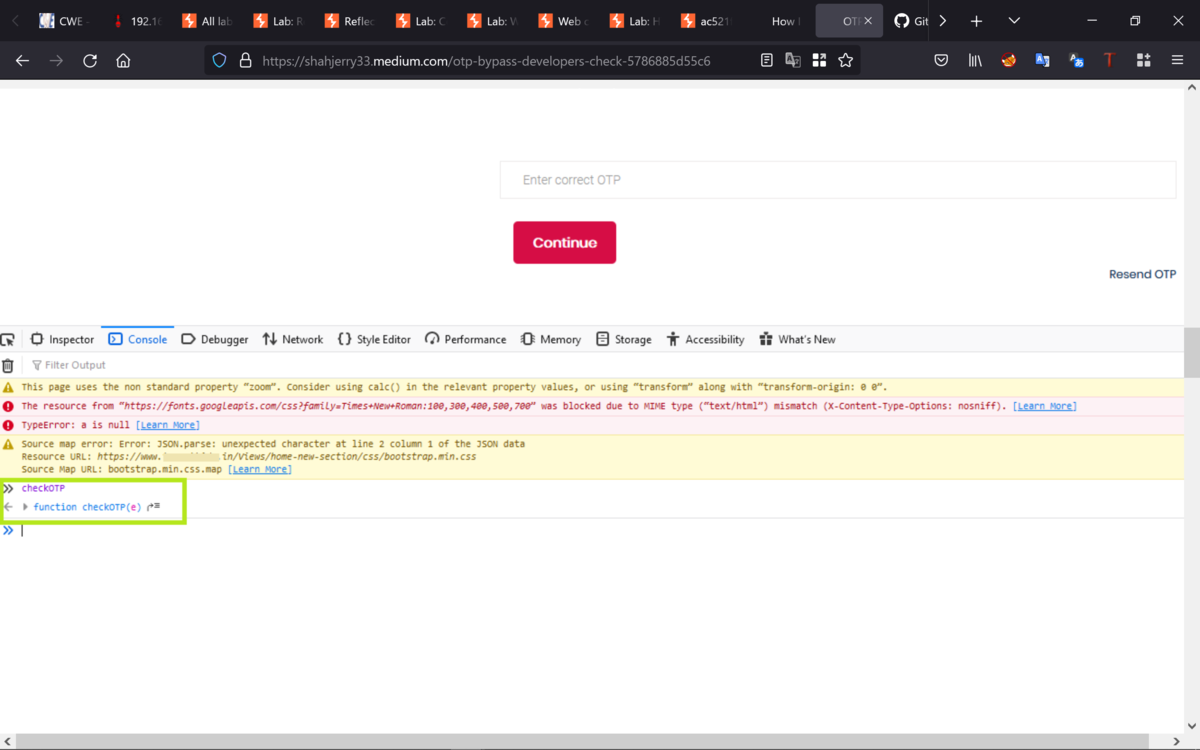This screenshot has height=750, width=1200.
Task: Open the tracking protection shield icon
Action: [220, 61]
